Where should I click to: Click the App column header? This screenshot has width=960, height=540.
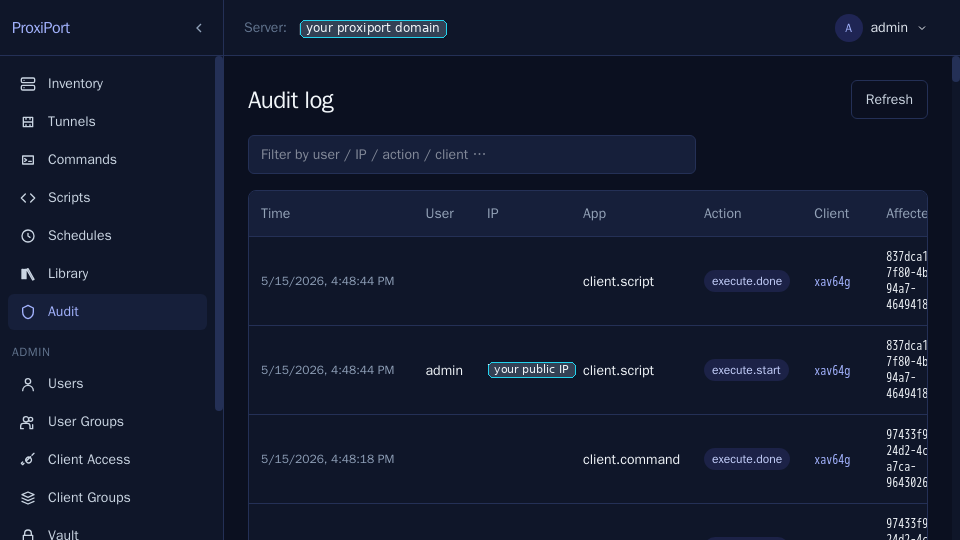(594, 214)
